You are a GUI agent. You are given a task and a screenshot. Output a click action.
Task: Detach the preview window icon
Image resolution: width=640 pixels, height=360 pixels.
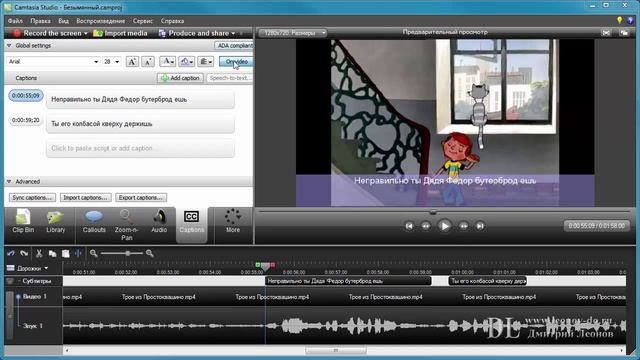(624, 33)
